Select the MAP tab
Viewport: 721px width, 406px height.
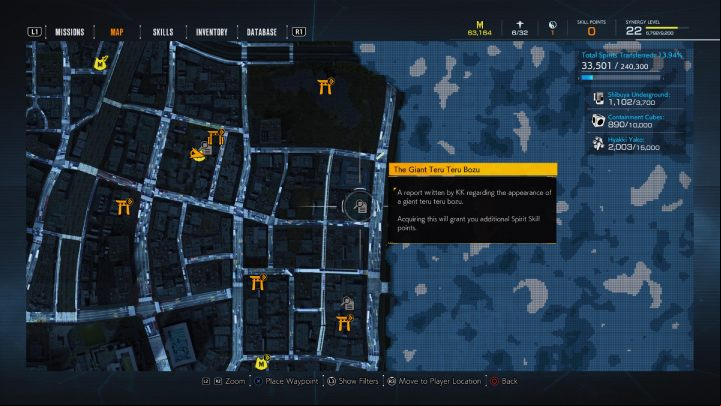point(117,32)
